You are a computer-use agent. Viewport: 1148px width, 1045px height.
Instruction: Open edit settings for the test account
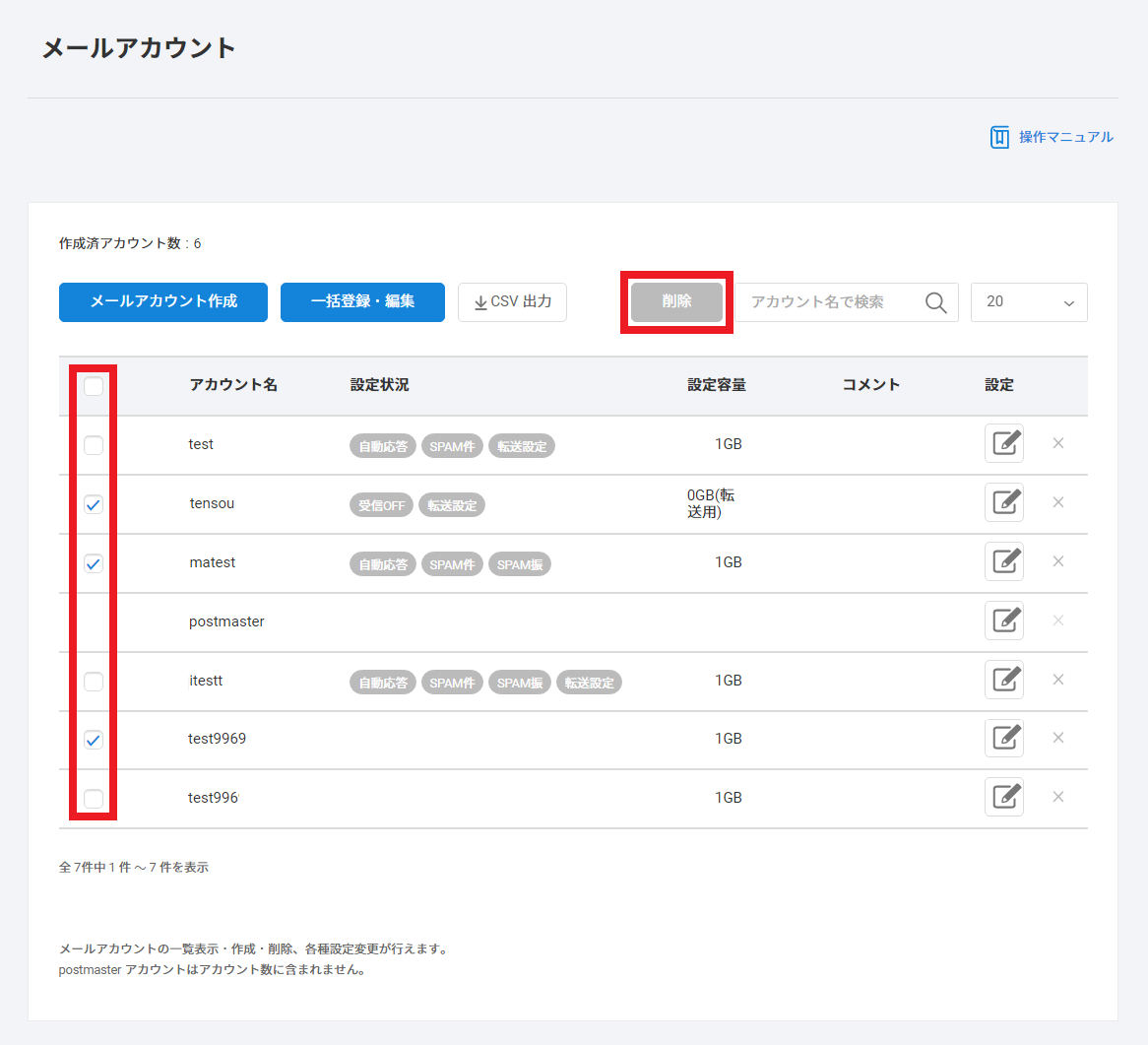(x=1003, y=443)
